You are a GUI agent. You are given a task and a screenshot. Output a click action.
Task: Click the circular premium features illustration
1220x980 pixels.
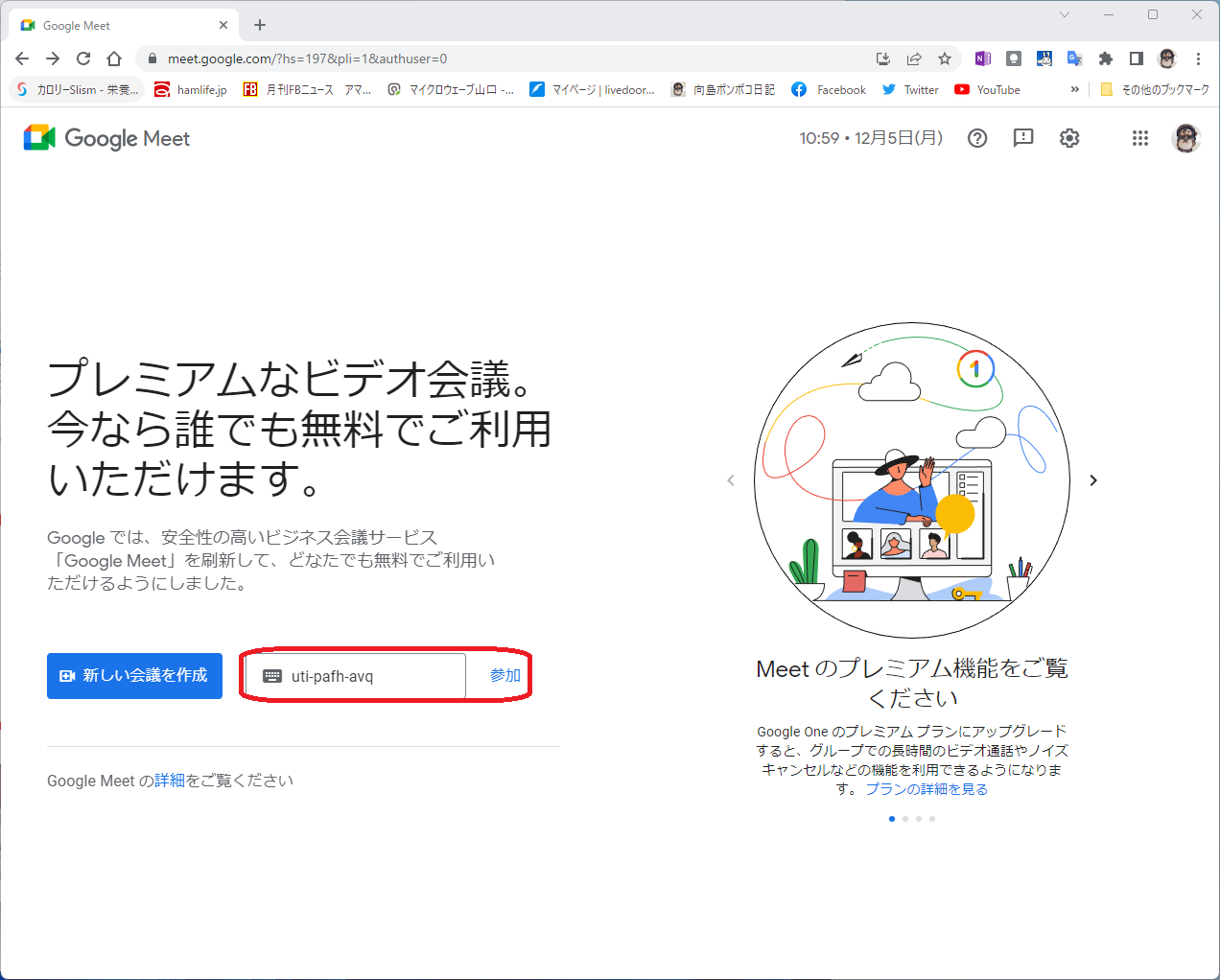click(912, 480)
